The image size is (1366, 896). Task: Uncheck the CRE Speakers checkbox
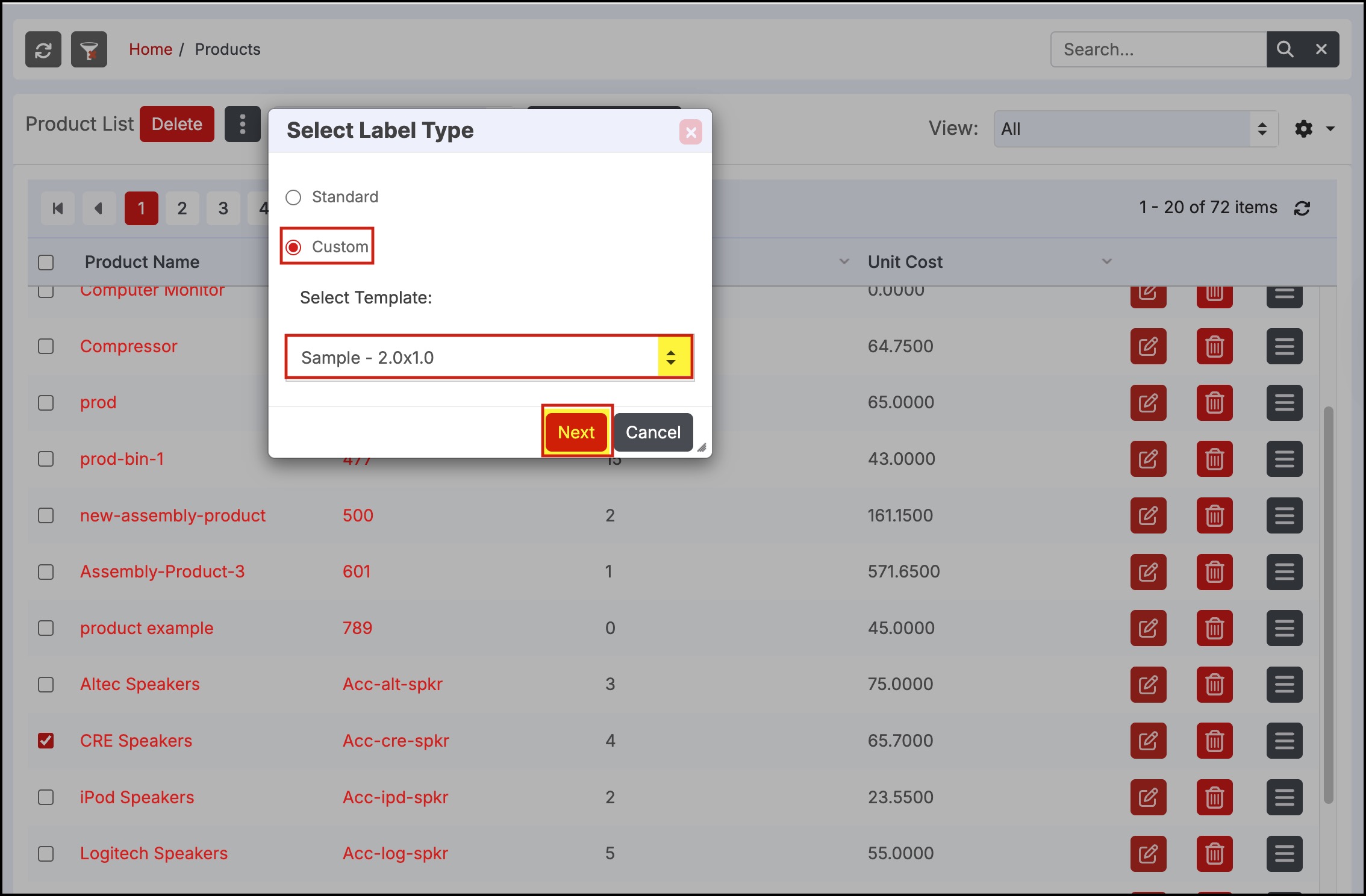(x=46, y=741)
